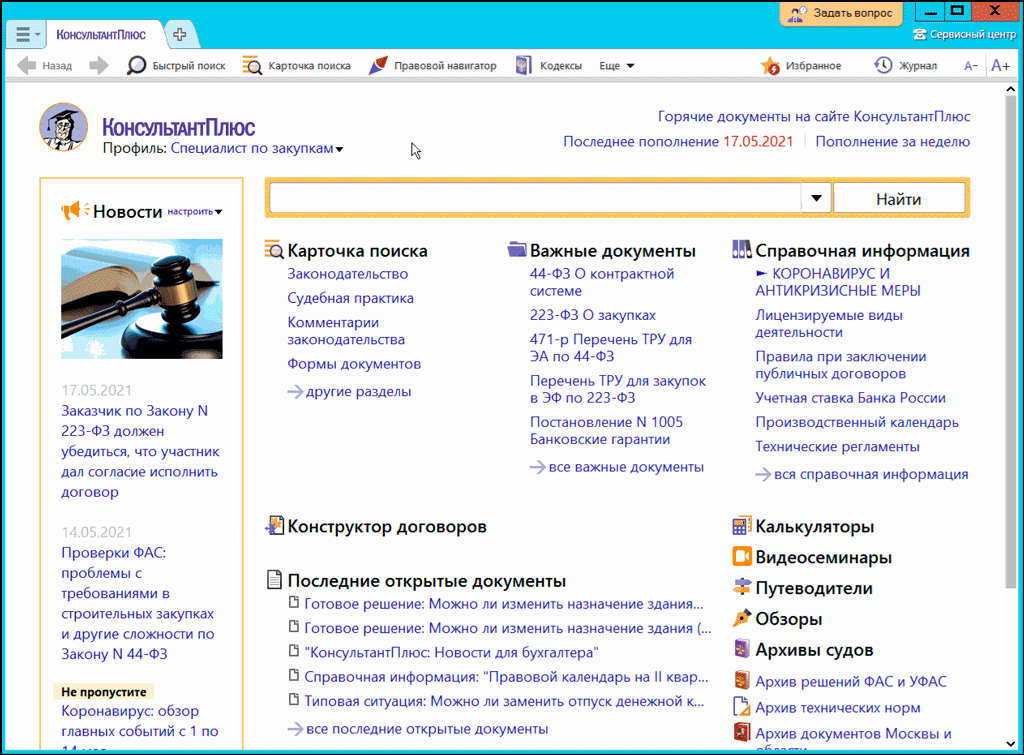1024x755 pixels.
Task: Click the Архив решений ФАС icon
Action: pos(742,681)
